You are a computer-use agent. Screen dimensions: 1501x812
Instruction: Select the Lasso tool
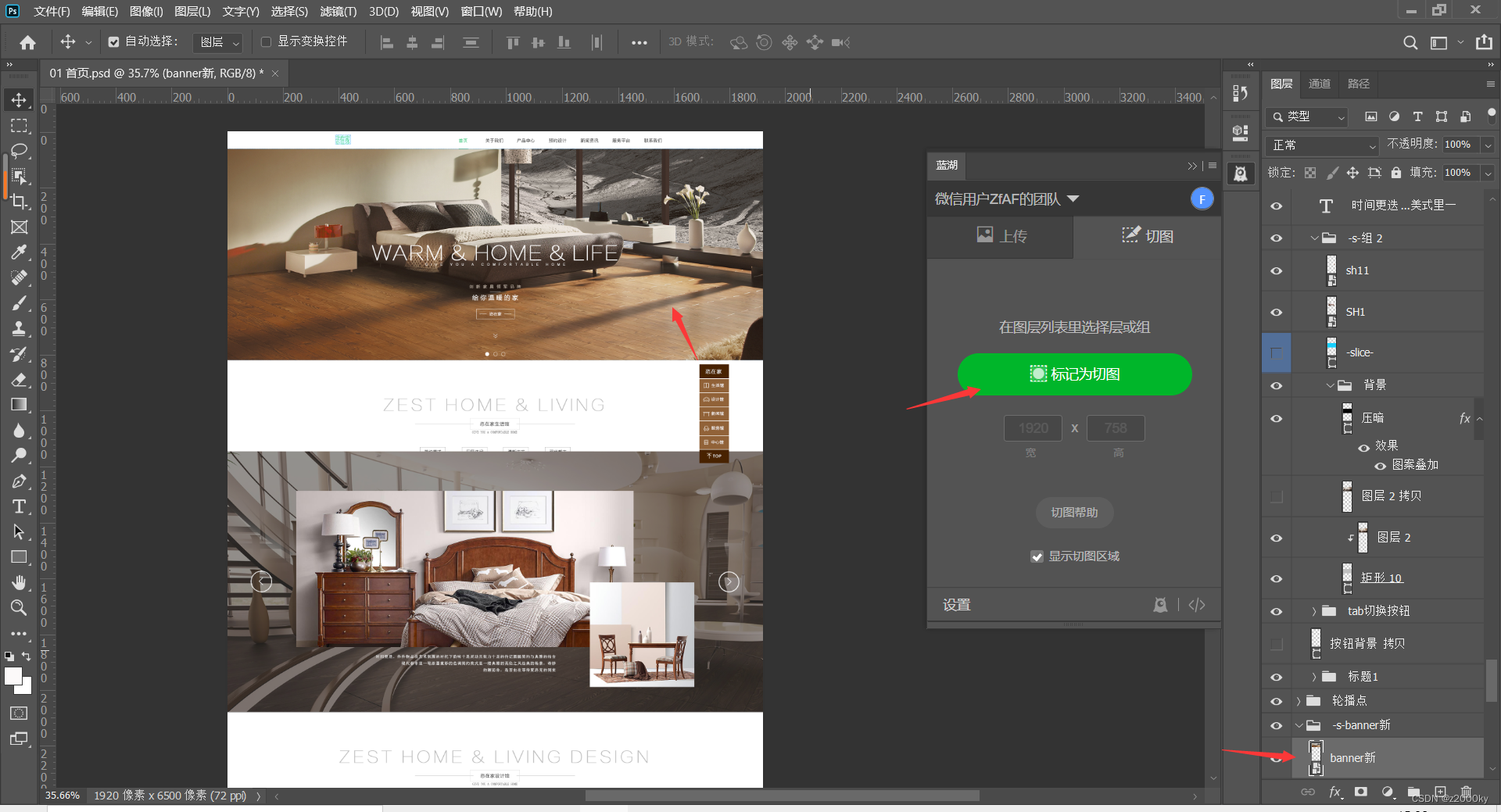tap(19, 150)
